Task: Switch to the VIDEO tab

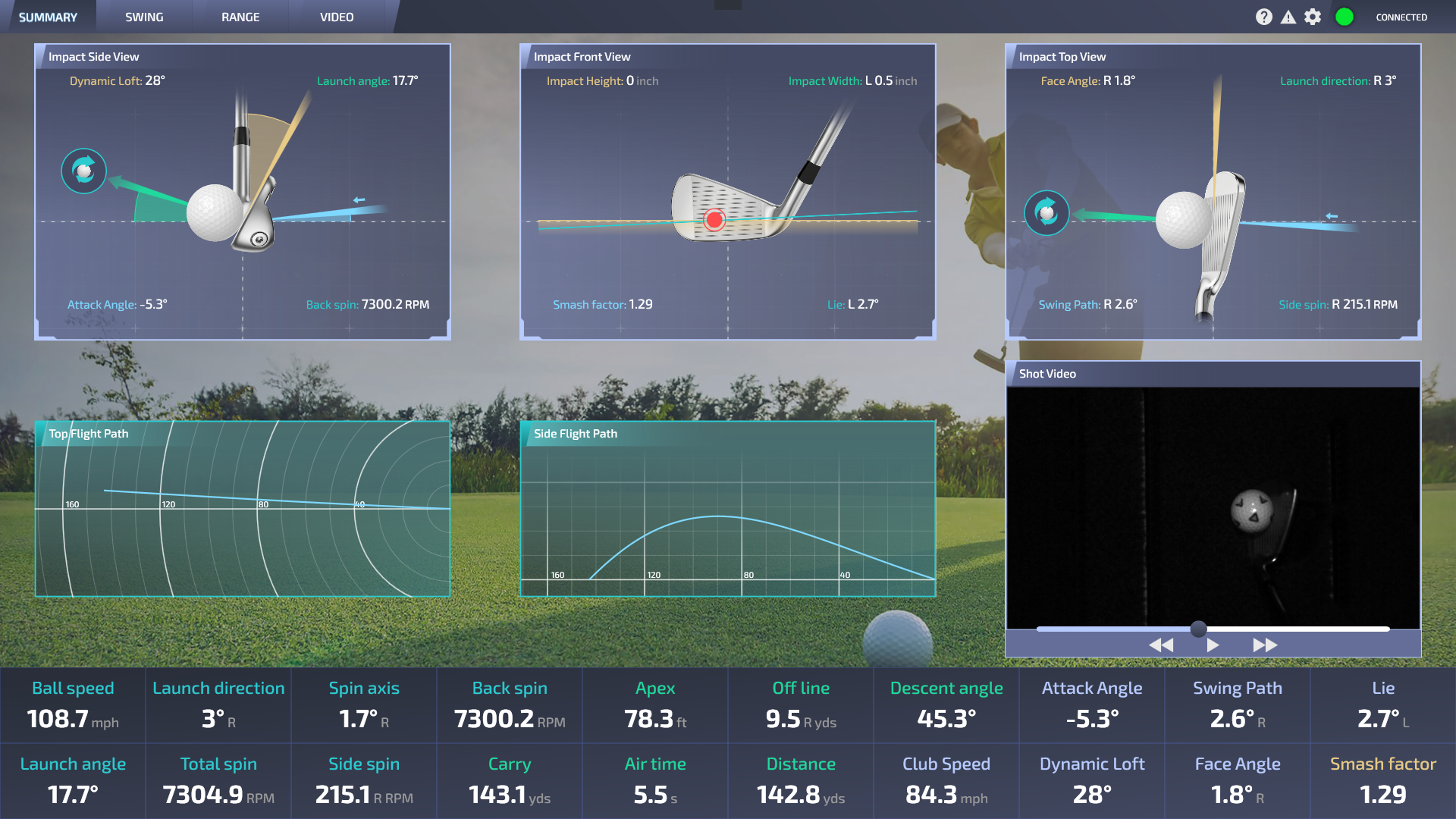Action: point(336,17)
